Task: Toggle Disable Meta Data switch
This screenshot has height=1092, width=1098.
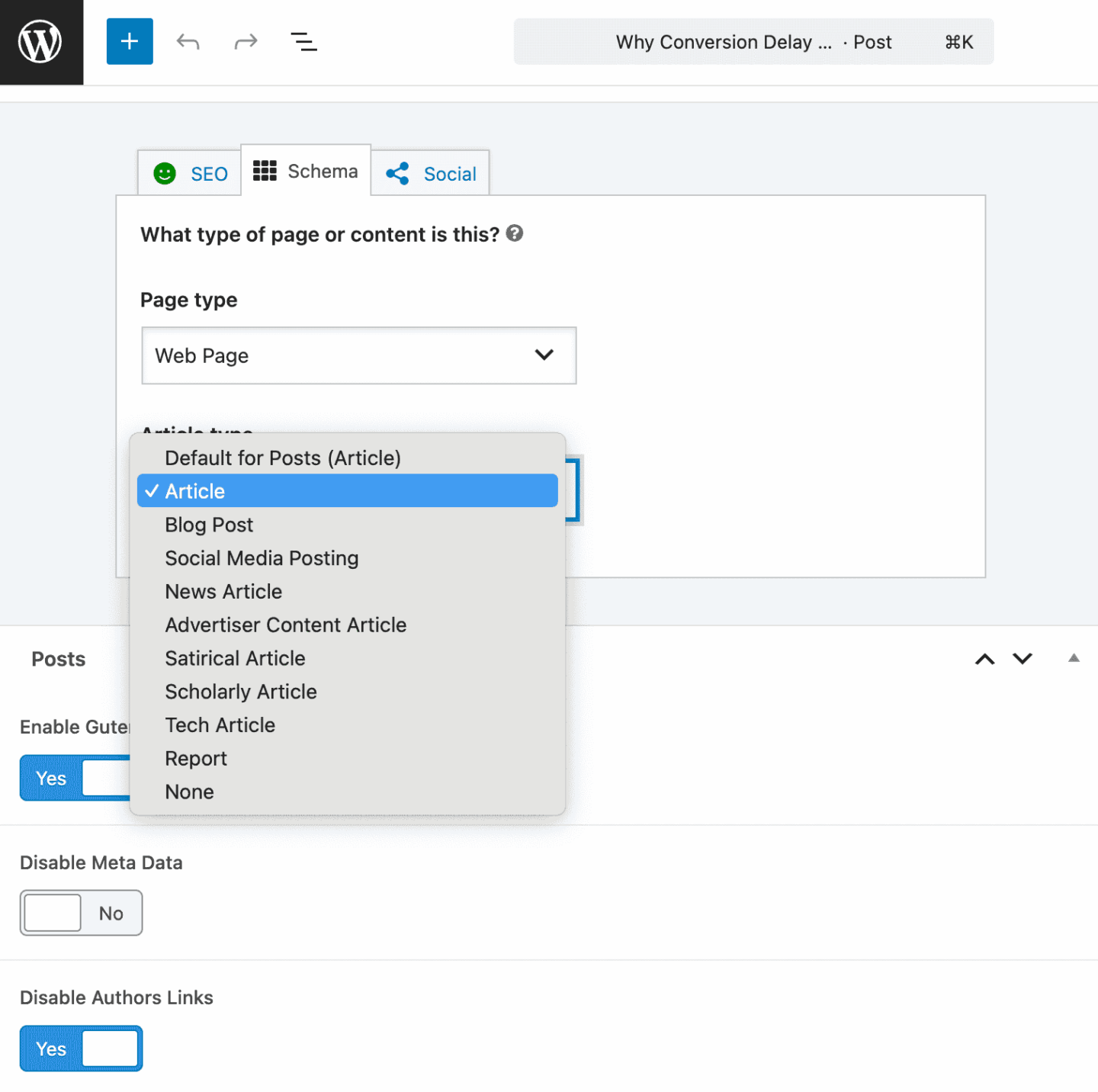Action: coord(81,913)
